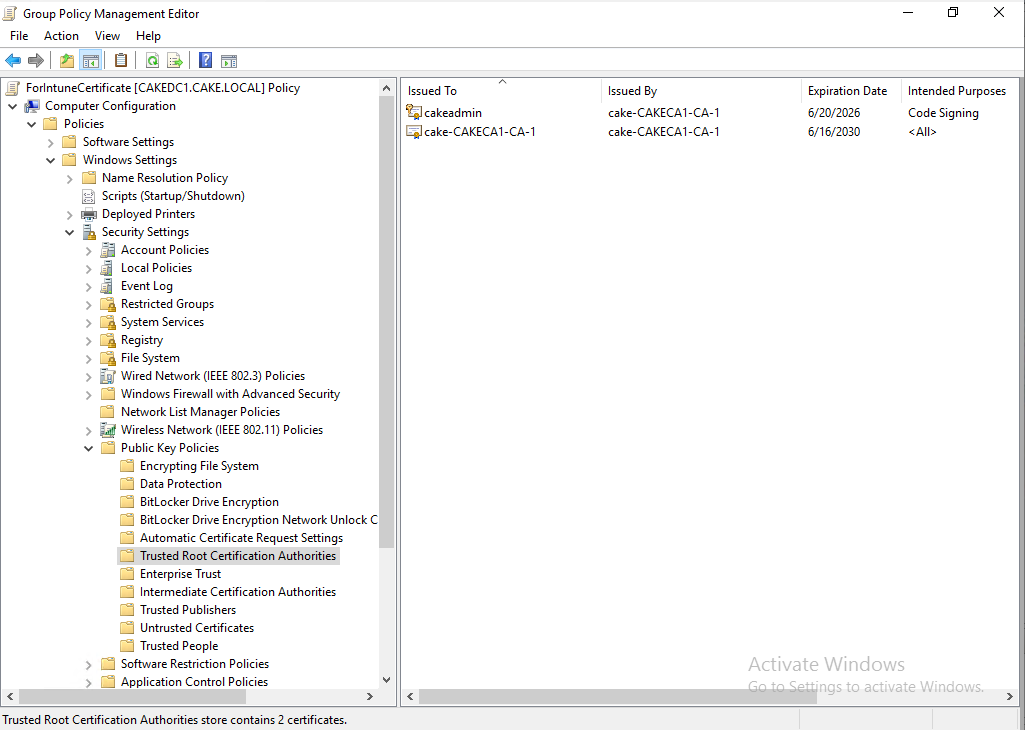
Task: Expand the Windows Firewall with Advanced Security node
Action: click(x=88, y=395)
